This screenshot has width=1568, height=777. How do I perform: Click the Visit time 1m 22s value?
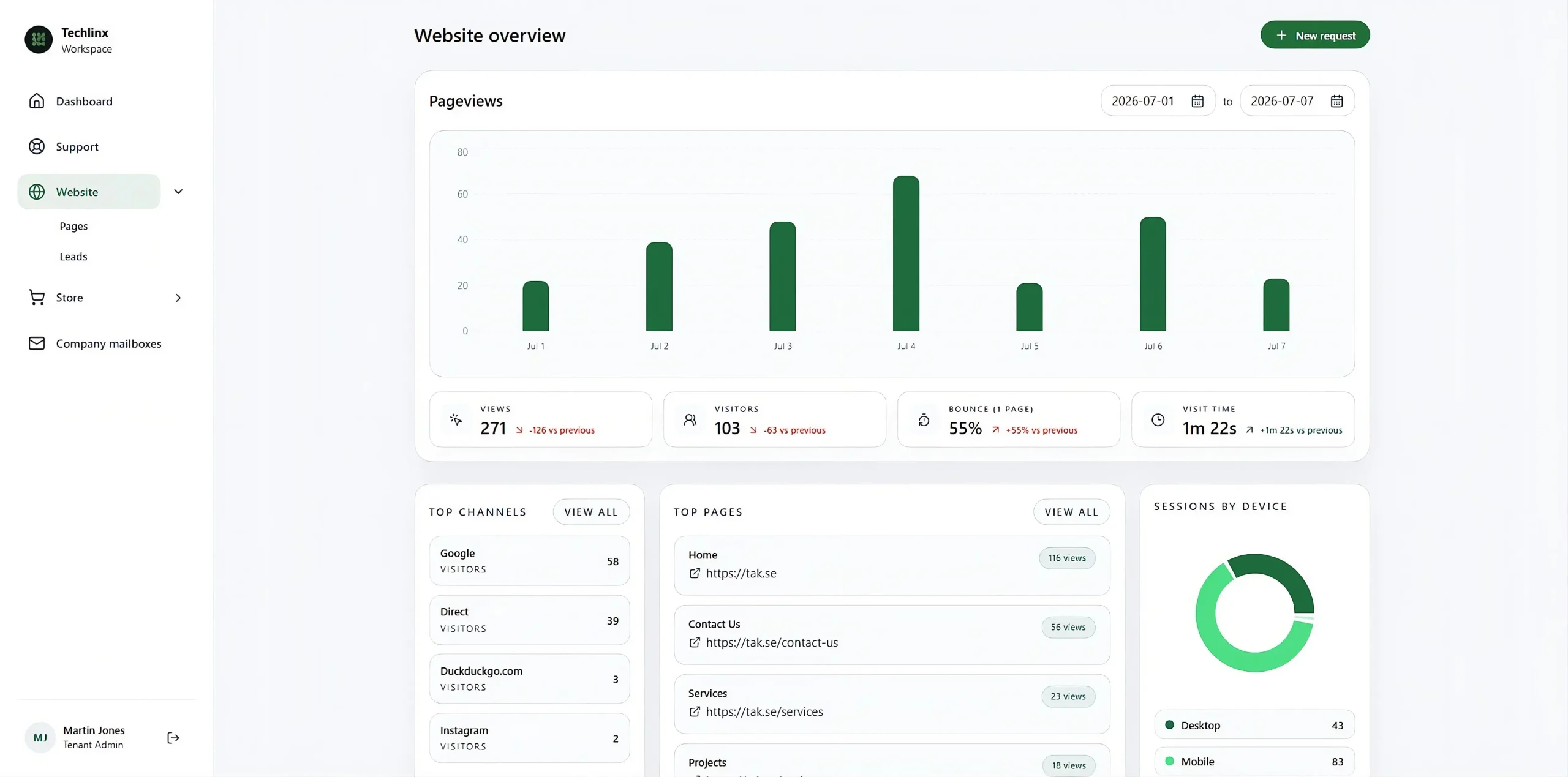click(x=1209, y=428)
